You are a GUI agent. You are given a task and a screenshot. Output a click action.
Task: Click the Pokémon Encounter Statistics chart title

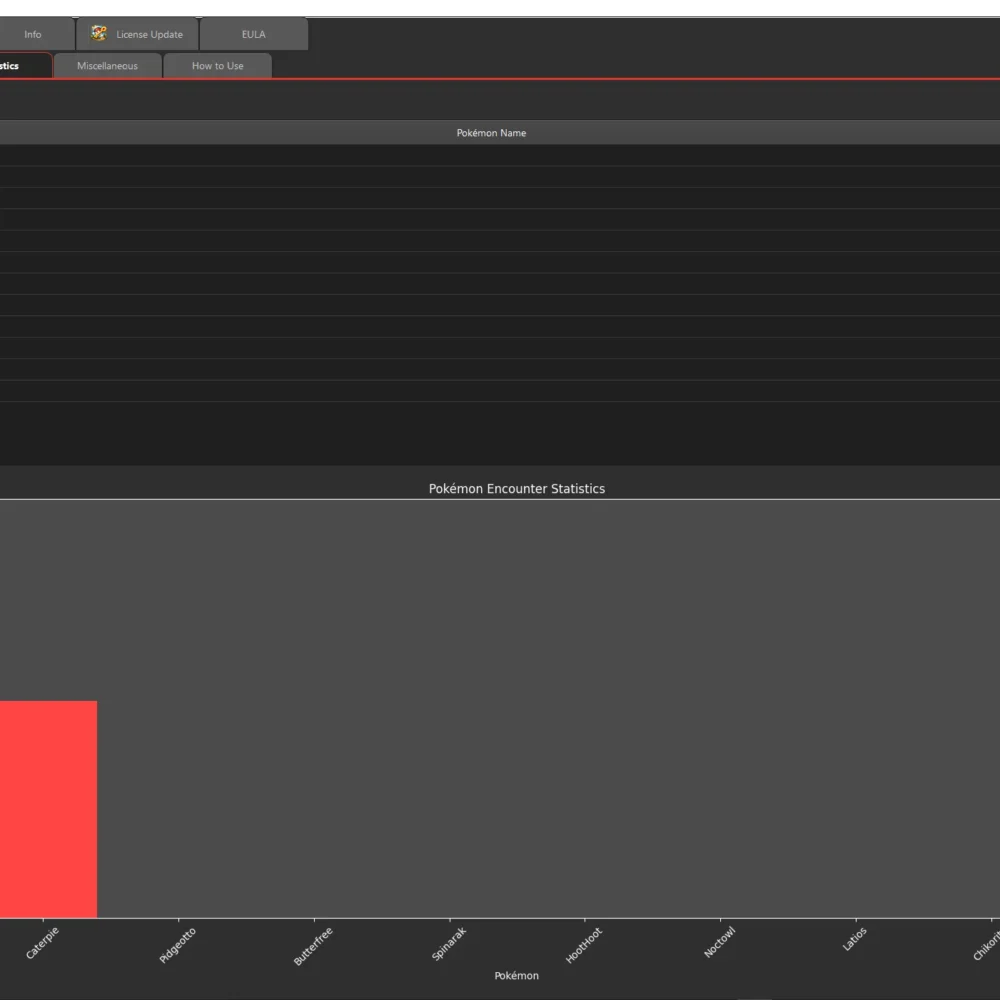(517, 489)
